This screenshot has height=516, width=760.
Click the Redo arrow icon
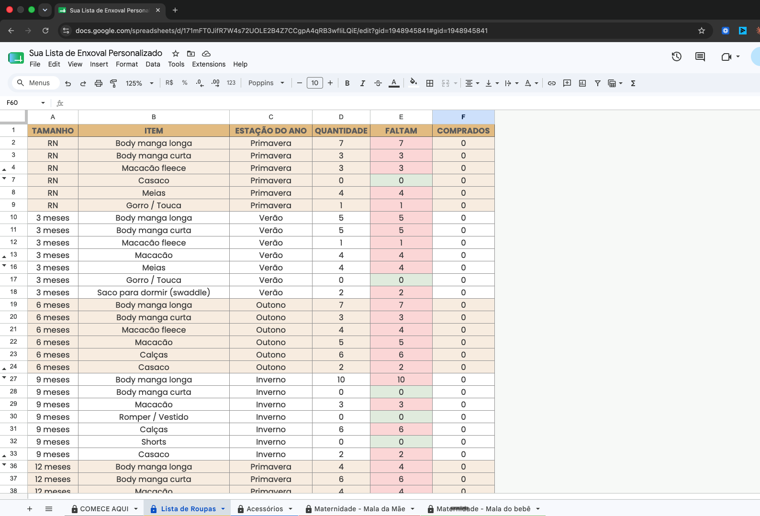83,83
